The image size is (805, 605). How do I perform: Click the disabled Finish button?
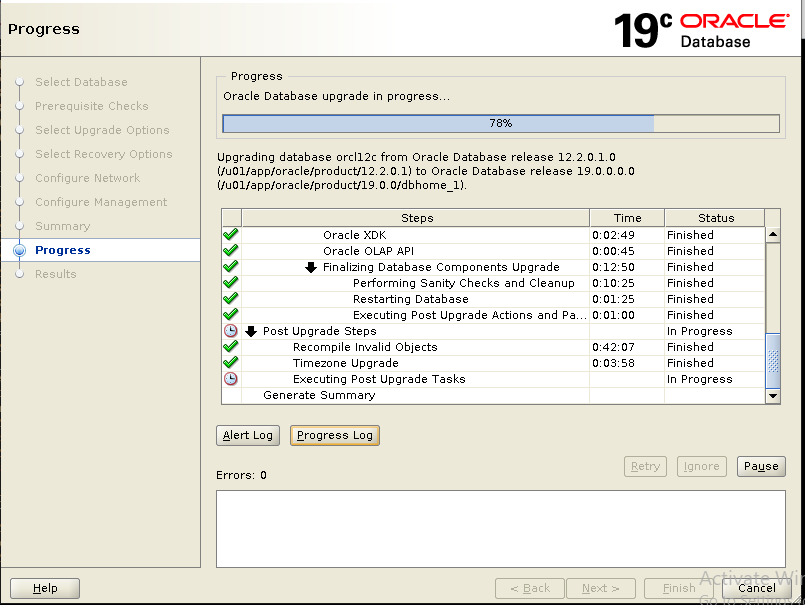point(679,589)
